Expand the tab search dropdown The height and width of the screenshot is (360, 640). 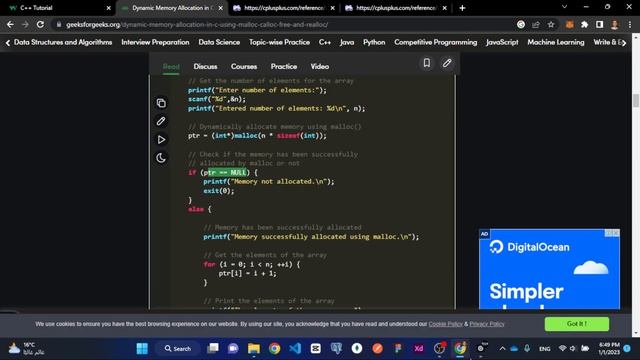pos(564,7)
